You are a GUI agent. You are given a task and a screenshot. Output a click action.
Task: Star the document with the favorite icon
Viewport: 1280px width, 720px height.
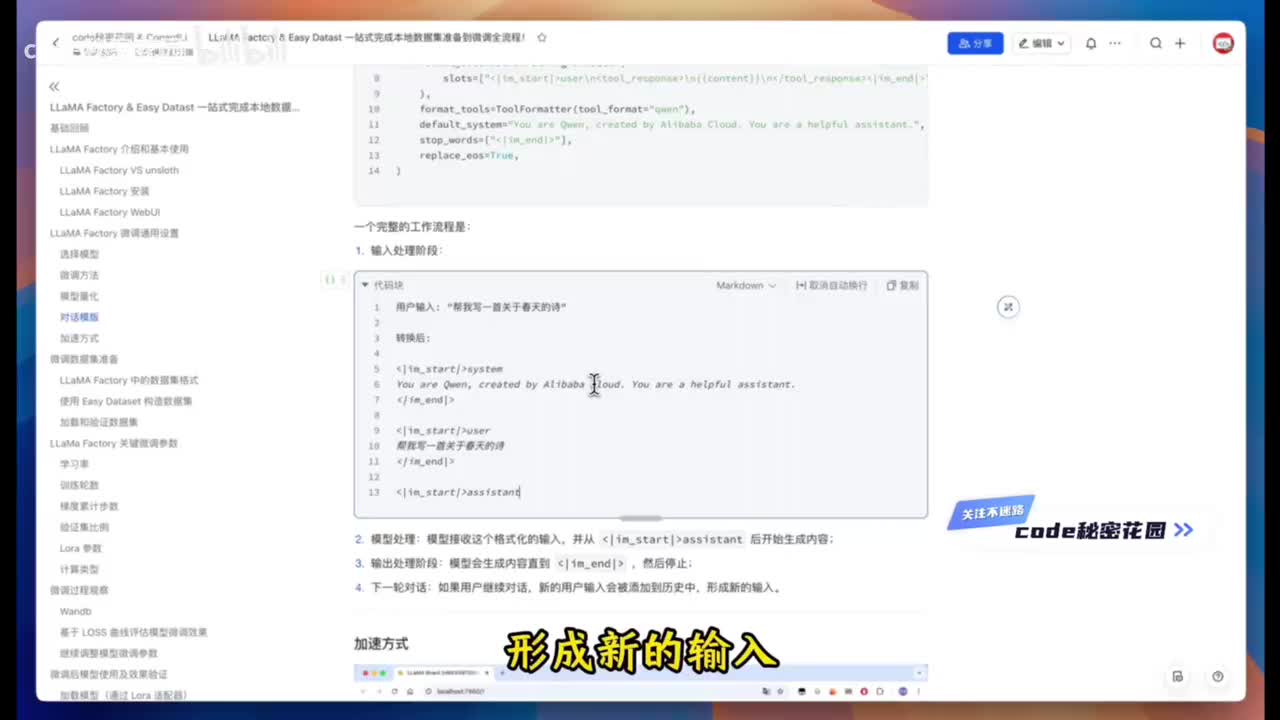[542, 38]
